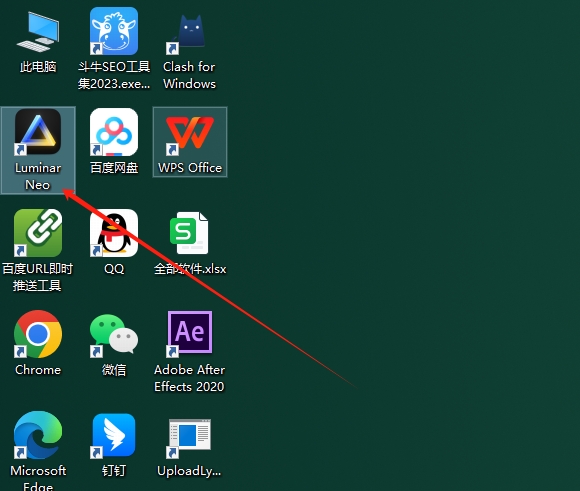Click the 'Clash for Windows' label text
Viewport: 580px width, 491px height.
(x=189, y=75)
